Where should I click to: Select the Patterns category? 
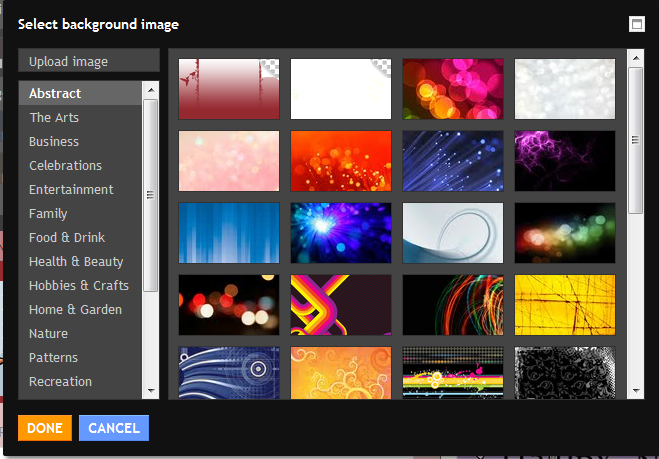pos(80,357)
